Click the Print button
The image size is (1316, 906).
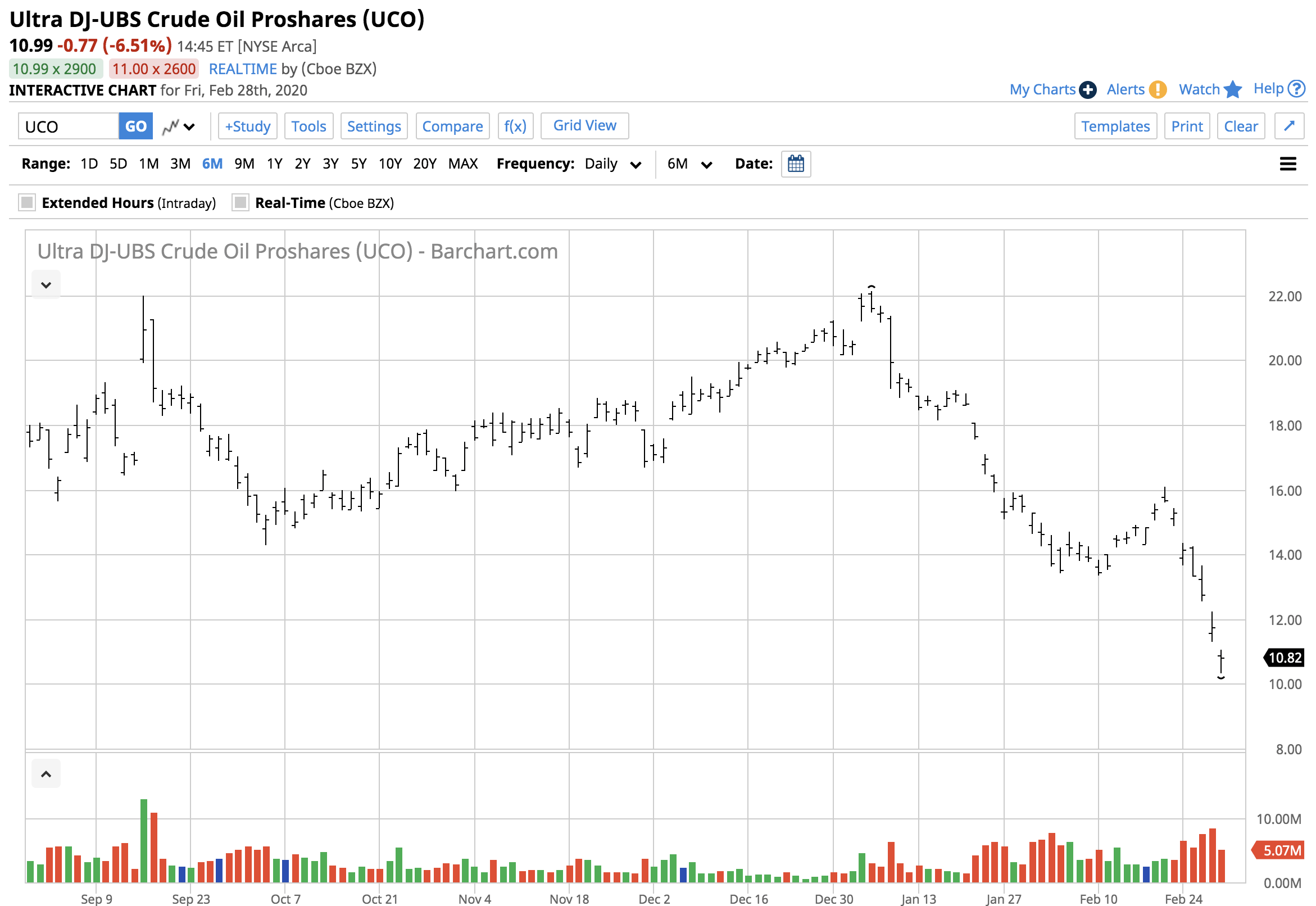[1187, 126]
